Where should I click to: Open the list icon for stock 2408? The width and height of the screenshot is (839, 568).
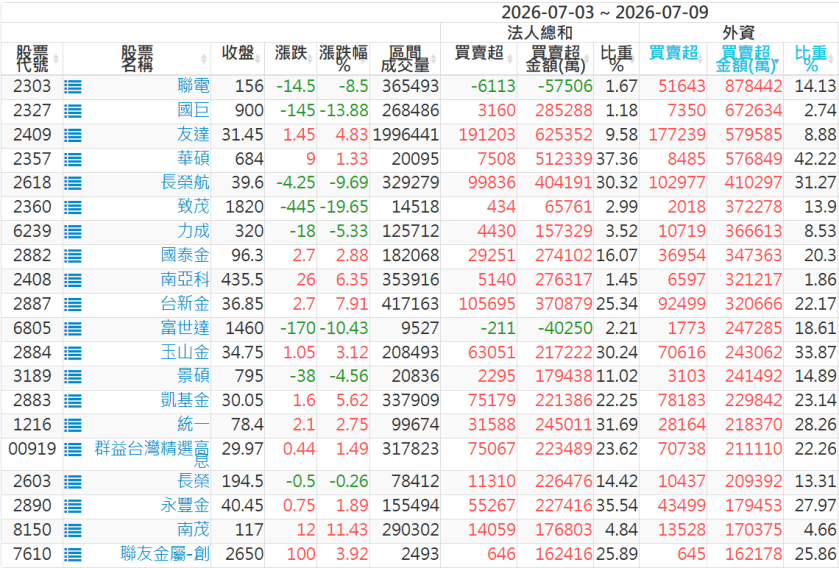click(73, 280)
